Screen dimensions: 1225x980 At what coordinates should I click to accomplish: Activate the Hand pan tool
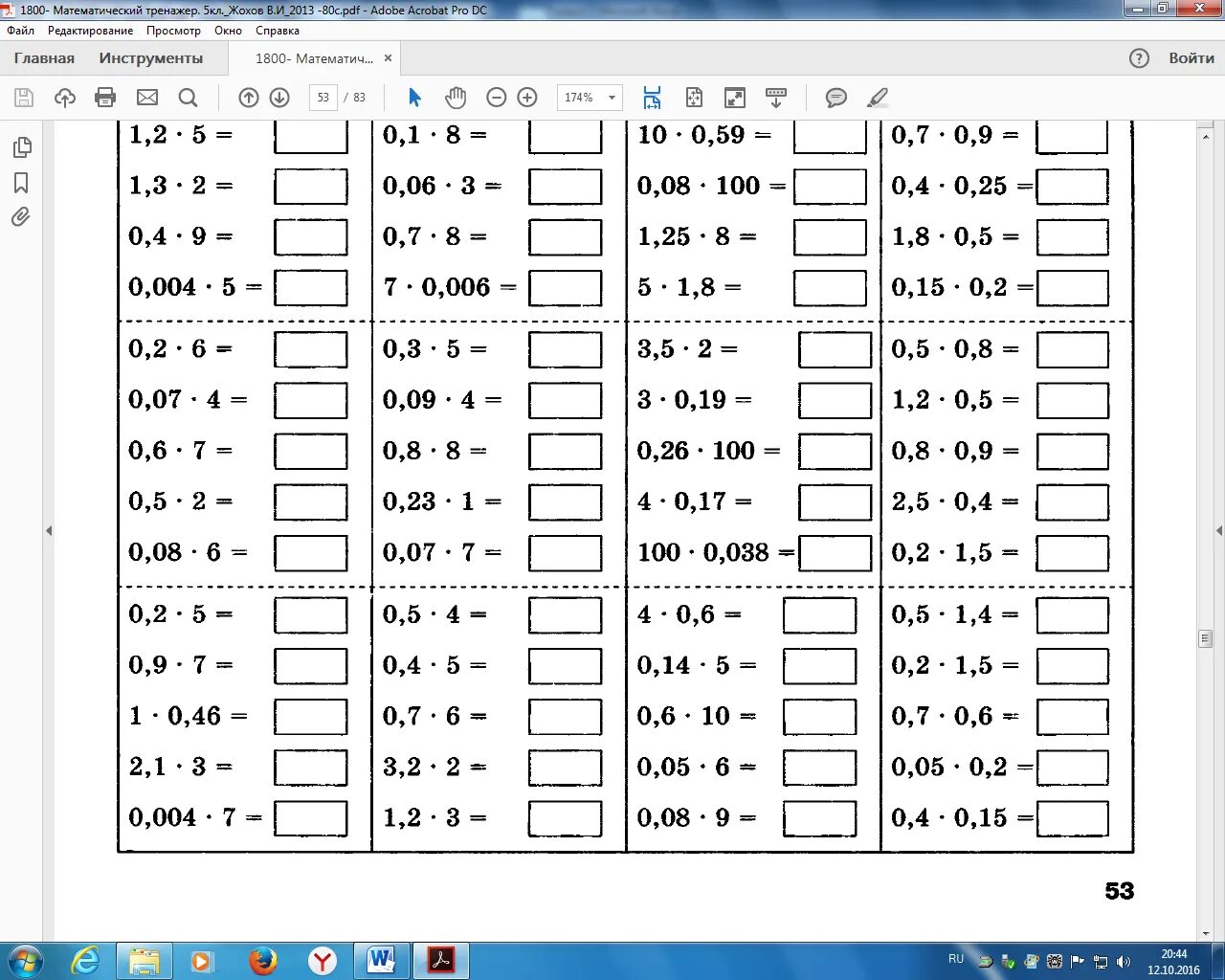click(x=456, y=98)
